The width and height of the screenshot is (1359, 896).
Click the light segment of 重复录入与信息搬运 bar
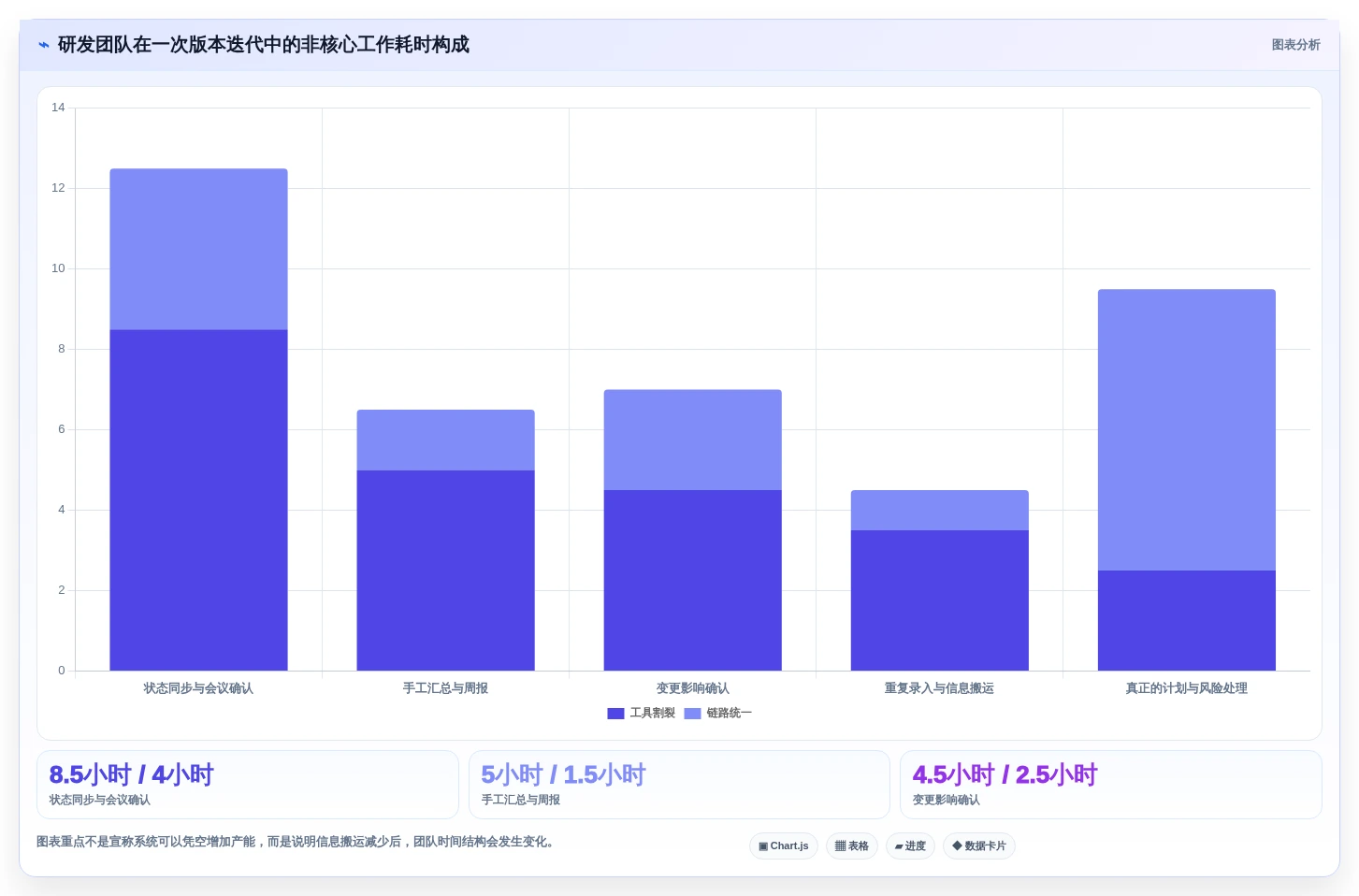click(939, 511)
